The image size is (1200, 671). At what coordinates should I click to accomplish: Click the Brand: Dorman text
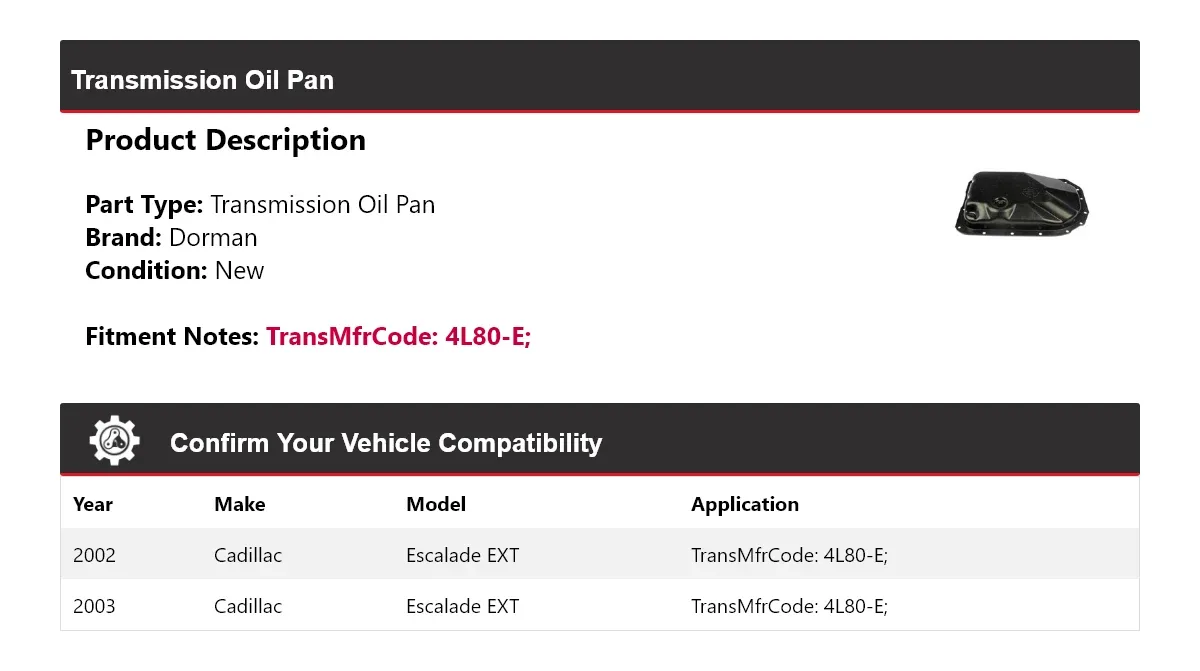coord(171,238)
